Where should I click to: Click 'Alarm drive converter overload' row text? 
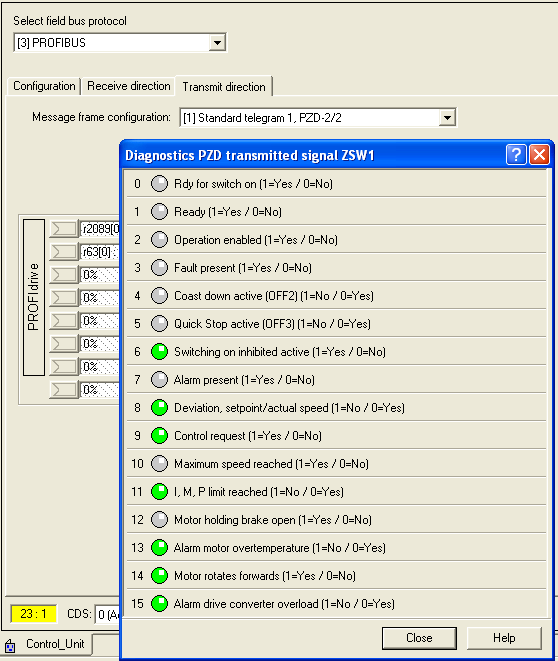tap(284, 604)
